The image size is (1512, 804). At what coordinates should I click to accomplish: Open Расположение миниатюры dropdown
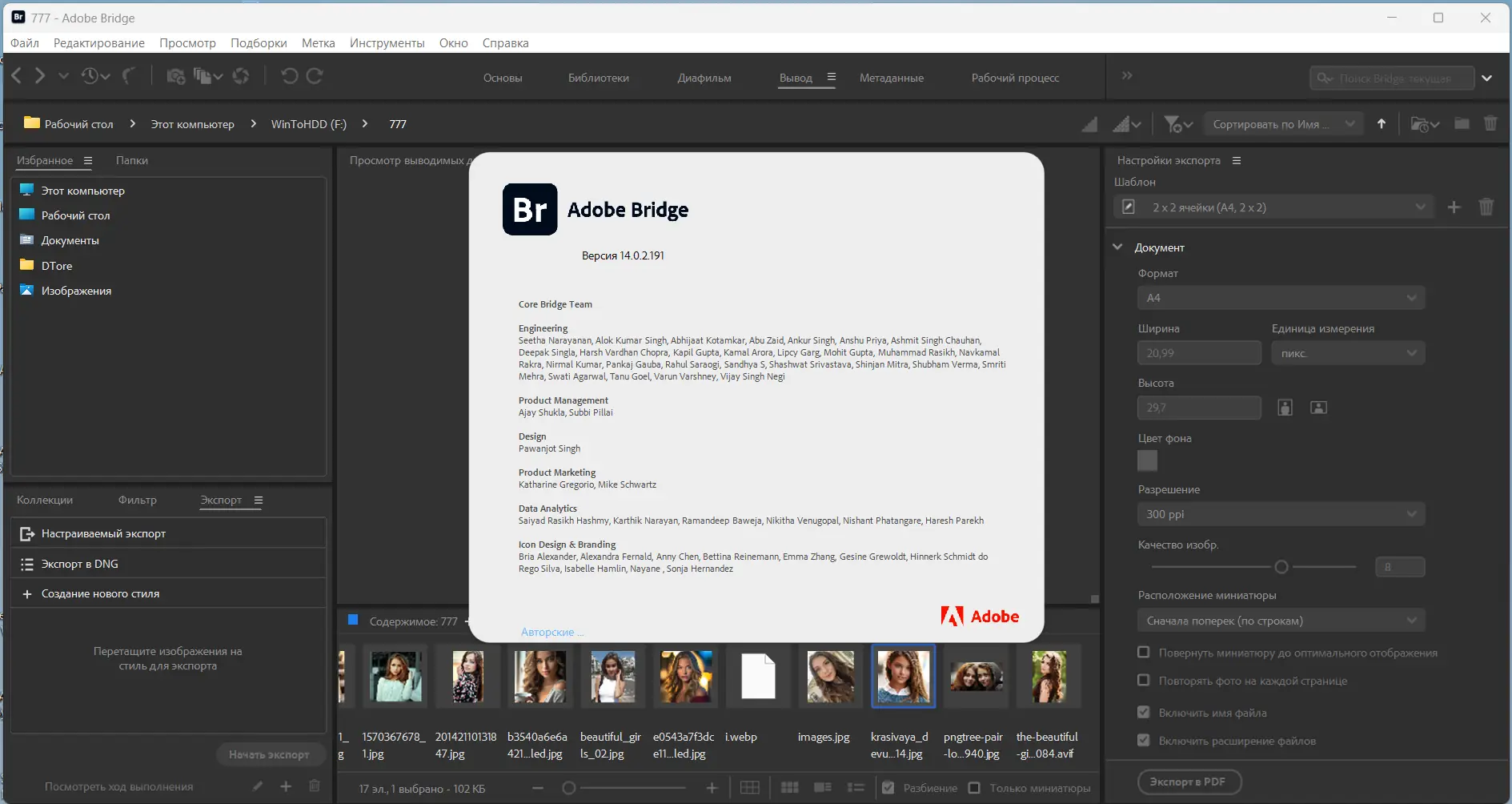point(1281,621)
